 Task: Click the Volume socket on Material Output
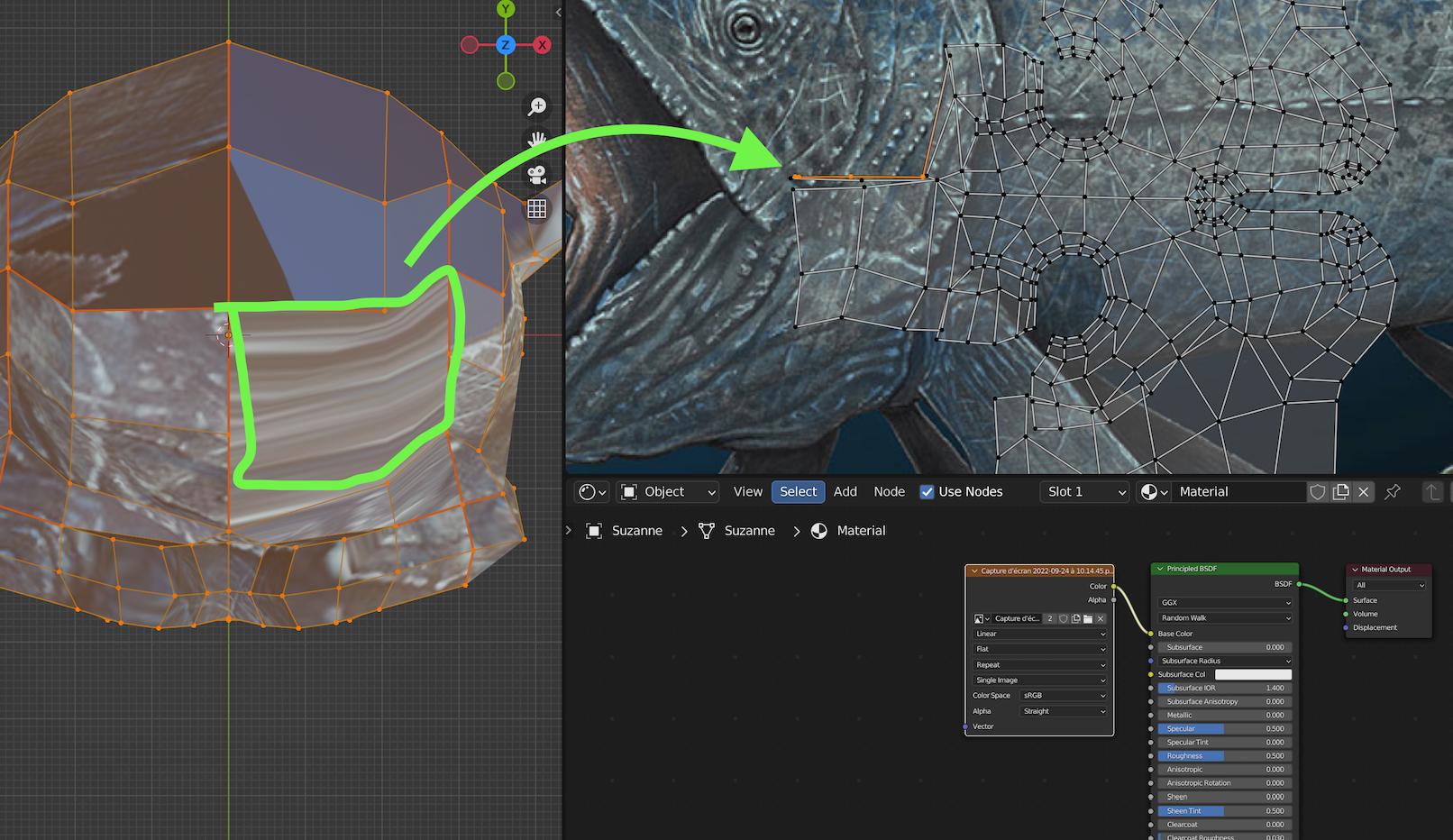coord(1346,615)
